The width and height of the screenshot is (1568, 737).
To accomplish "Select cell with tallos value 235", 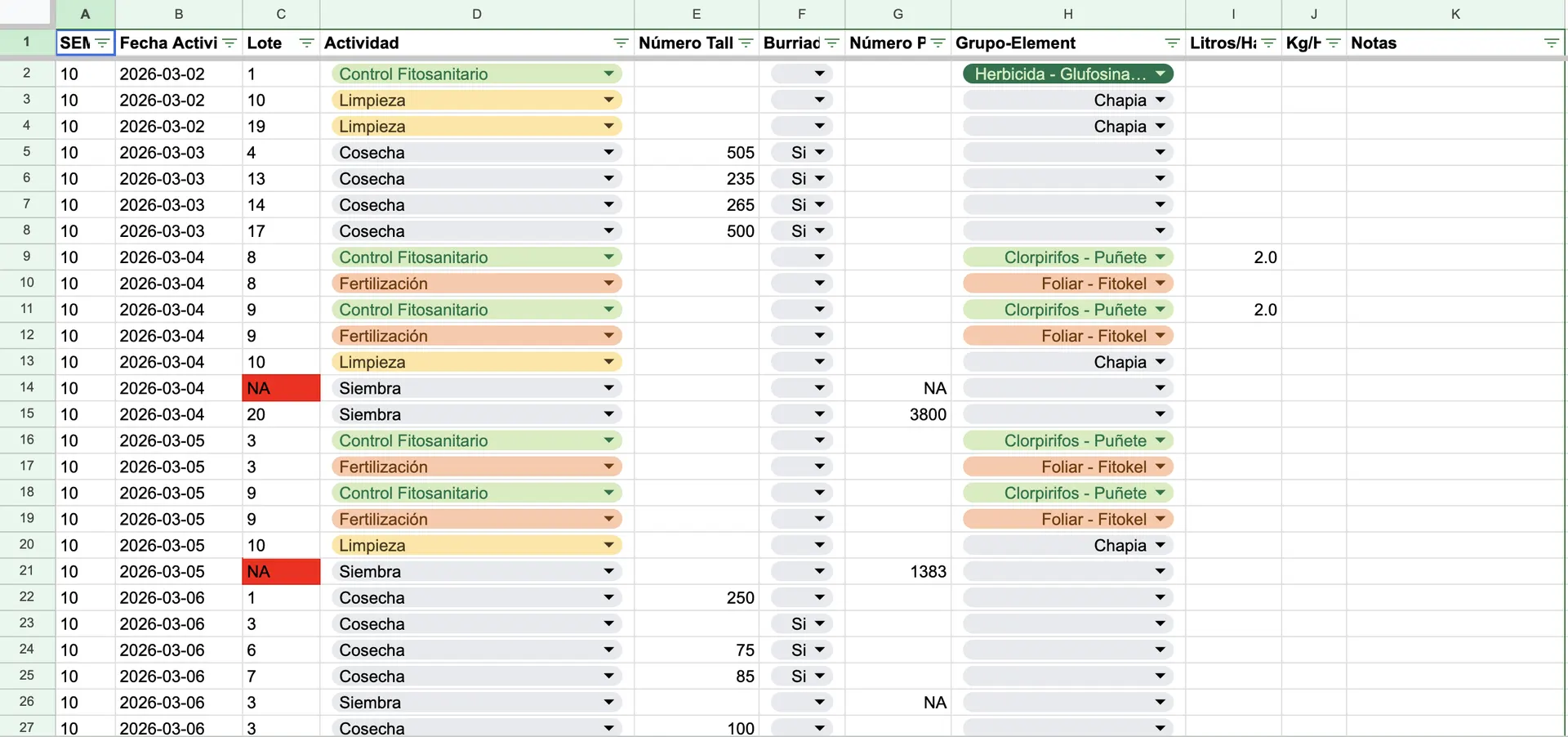I will [697, 179].
